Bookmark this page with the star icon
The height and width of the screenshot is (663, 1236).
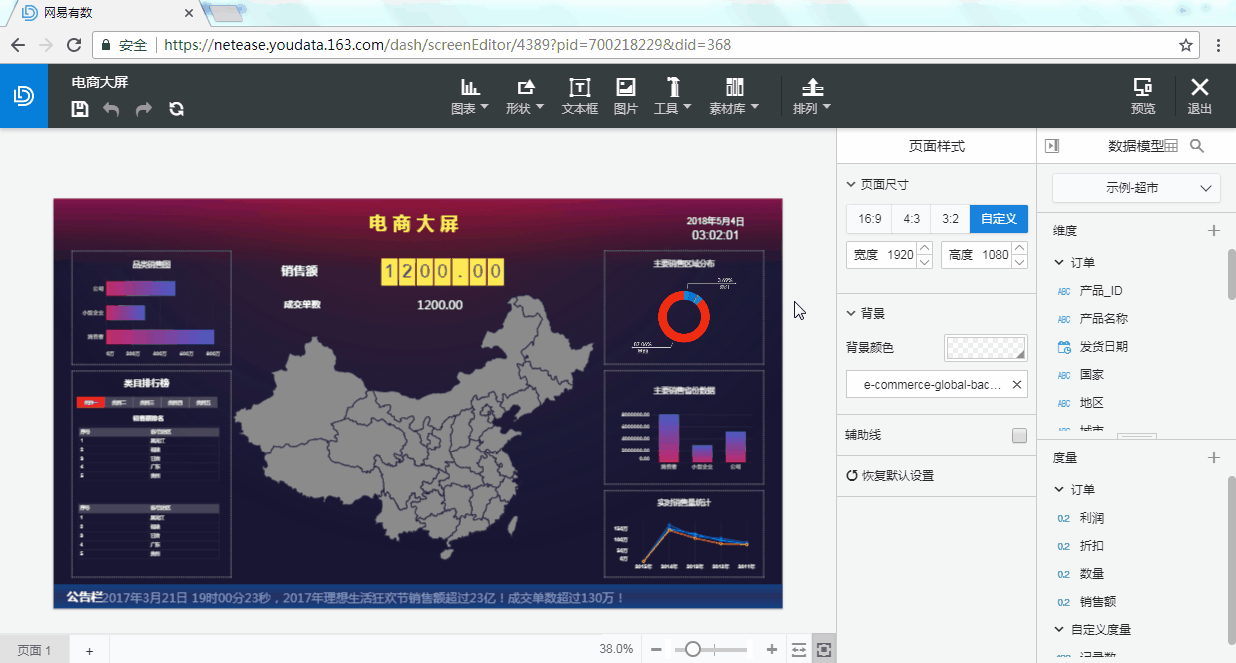tap(1186, 45)
